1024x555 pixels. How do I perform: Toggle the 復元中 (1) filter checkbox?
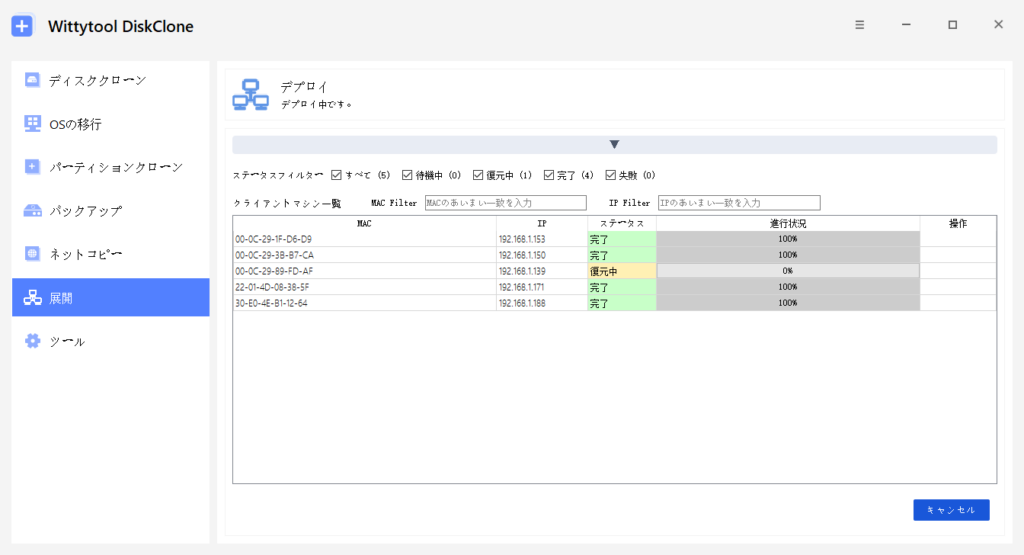point(478,175)
